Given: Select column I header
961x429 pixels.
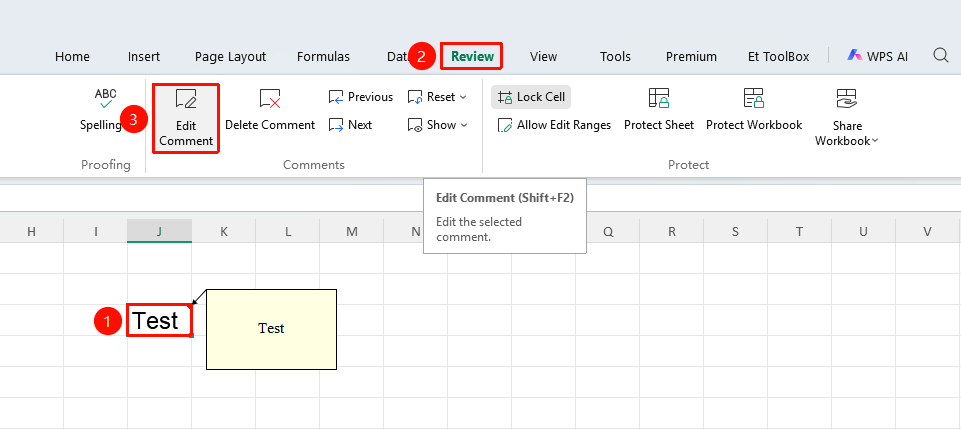Looking at the screenshot, I should (96, 231).
